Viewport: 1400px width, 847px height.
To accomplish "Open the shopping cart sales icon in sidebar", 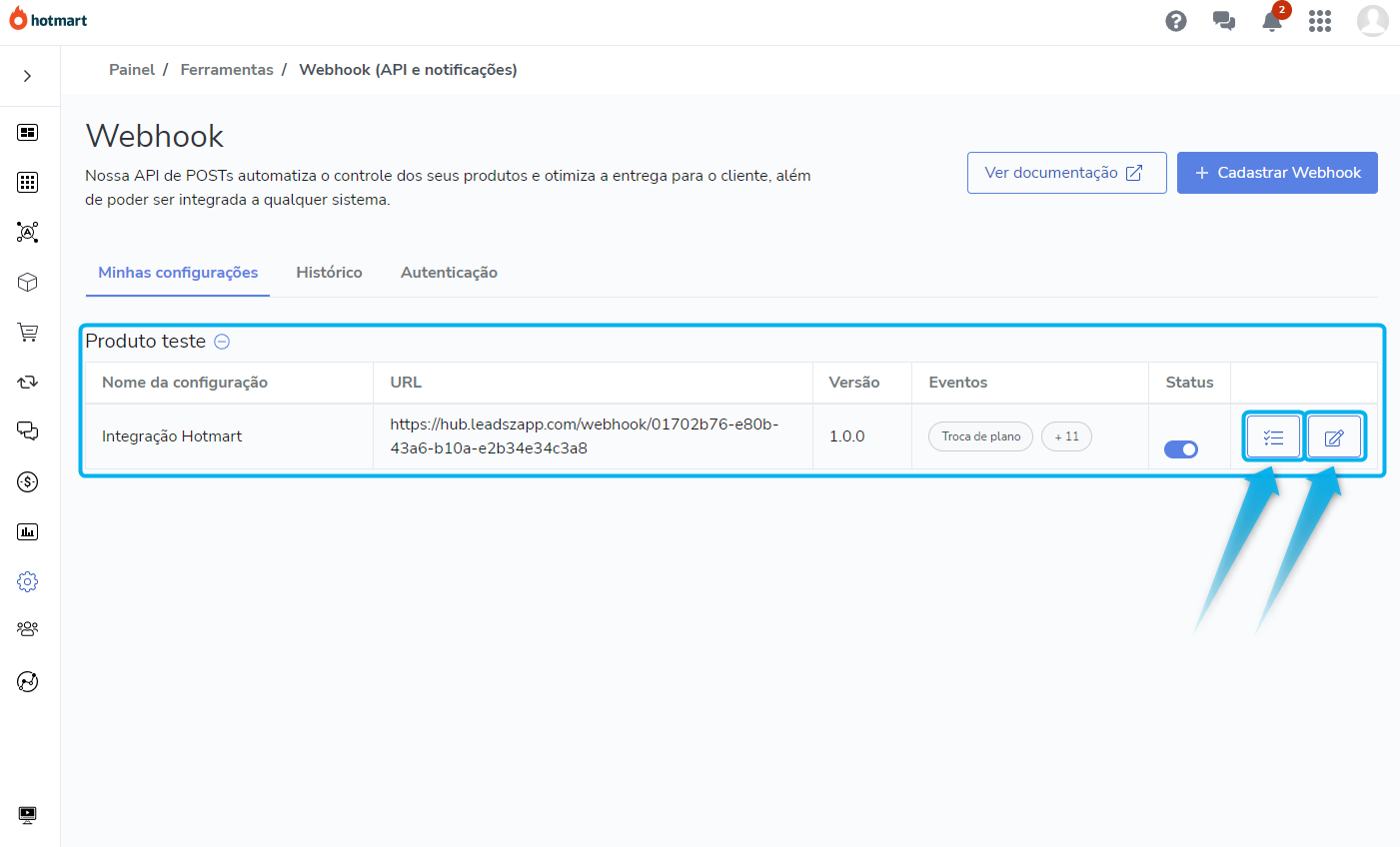I will coord(27,332).
